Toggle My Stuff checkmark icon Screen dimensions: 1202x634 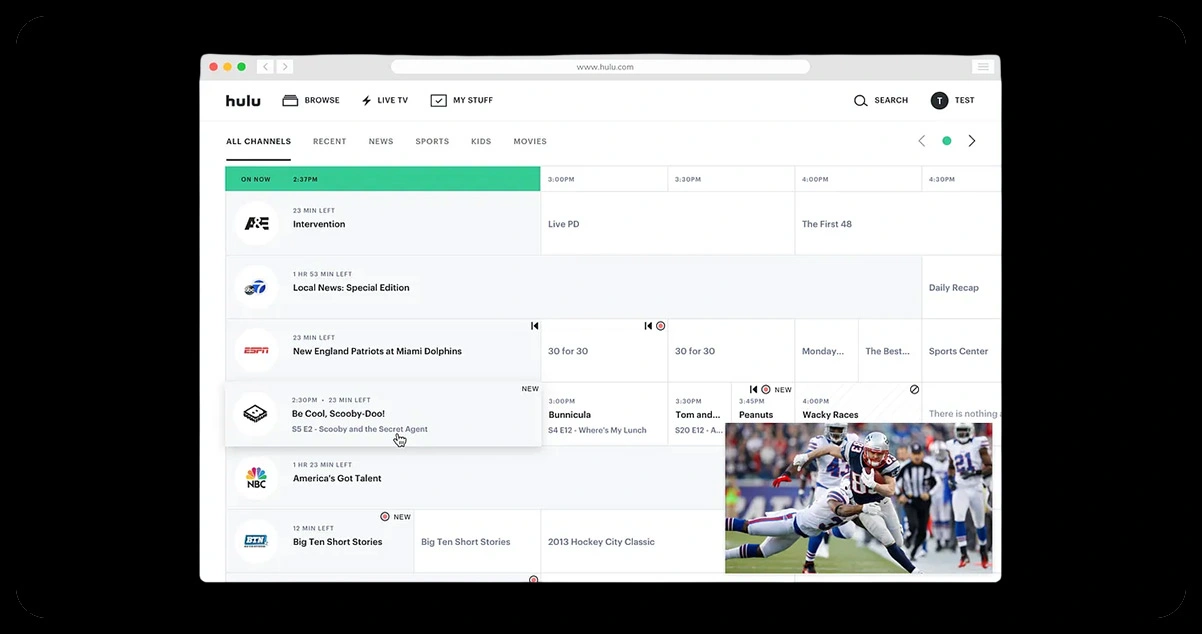click(x=438, y=100)
